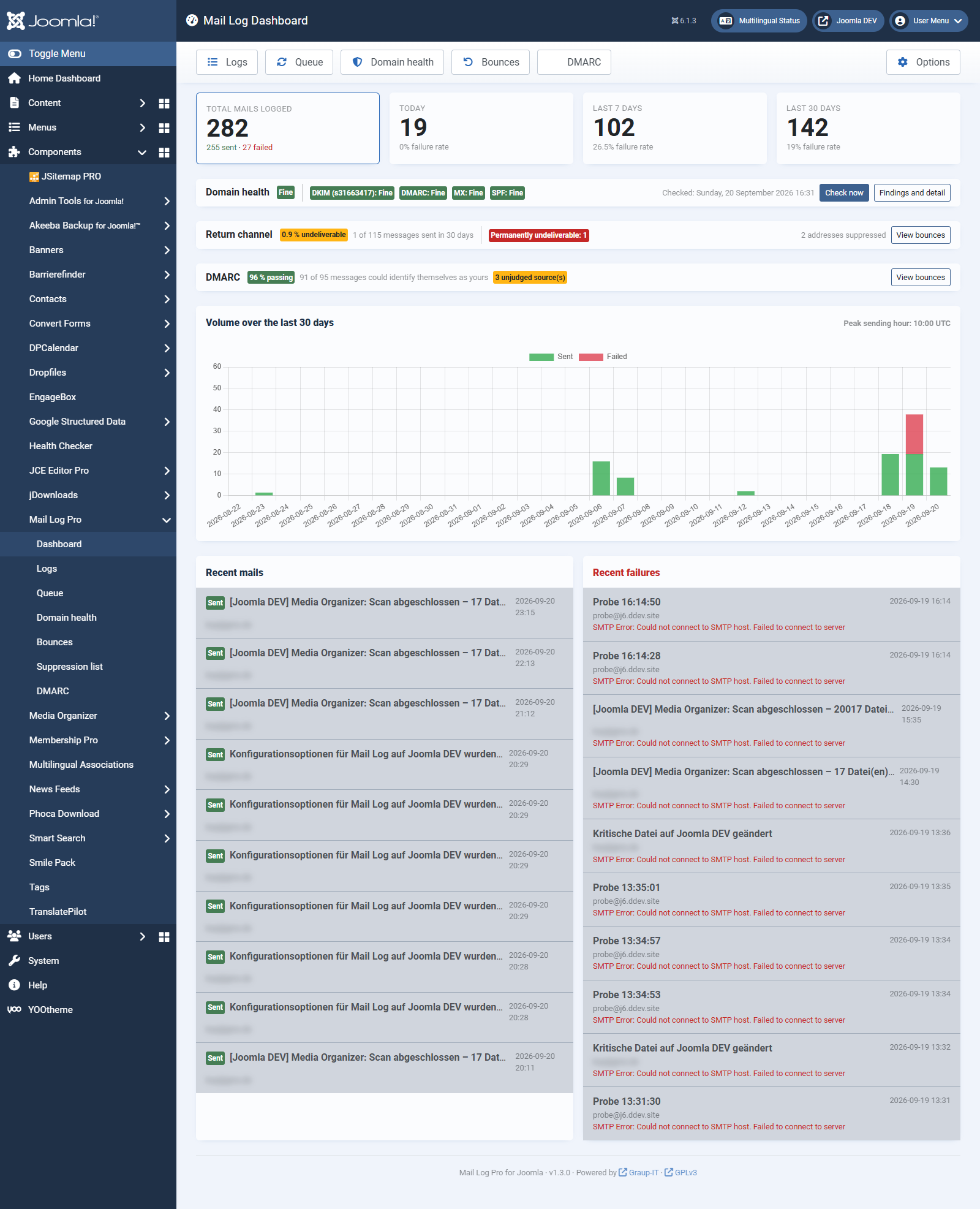The height and width of the screenshot is (1209, 980).
Task: Open Kritische Datei failure from 13:36
Action: pyautogui.click(x=772, y=846)
